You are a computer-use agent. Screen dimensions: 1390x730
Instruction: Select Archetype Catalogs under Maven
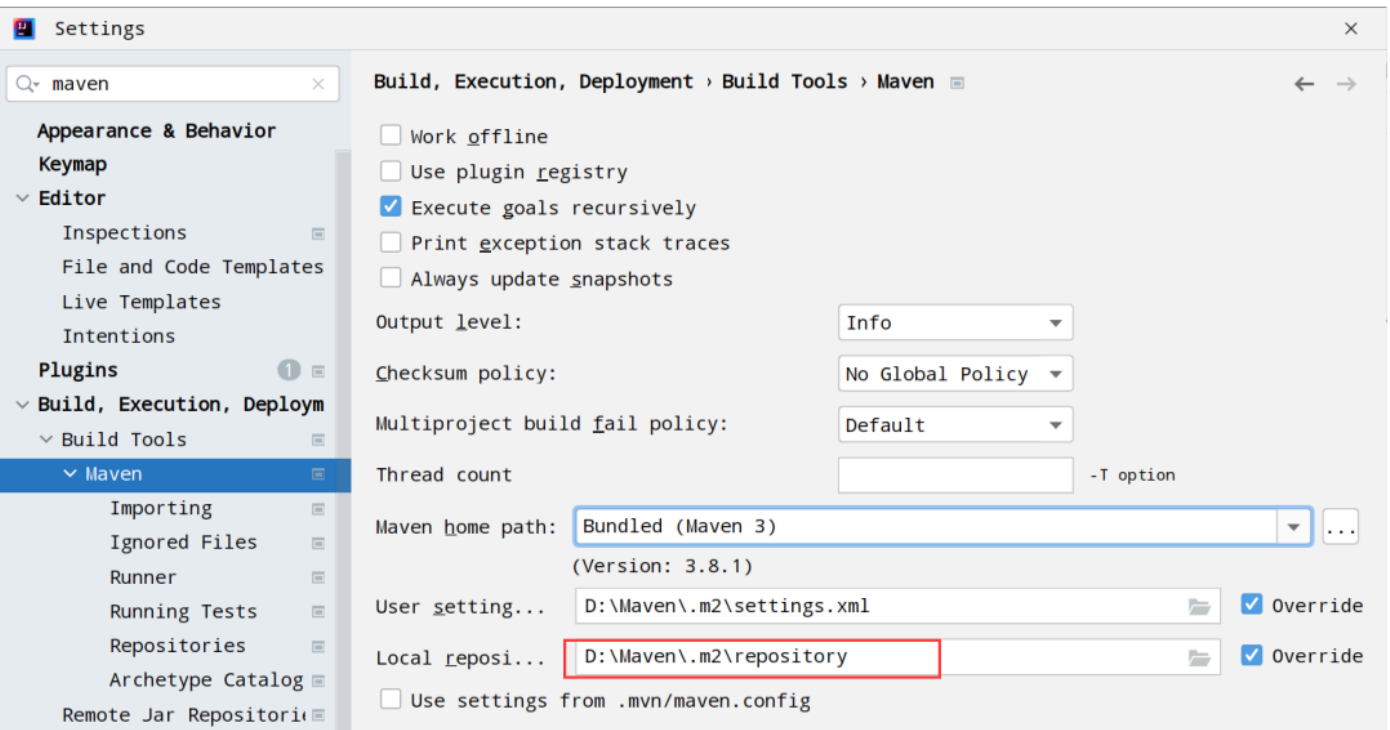tap(206, 681)
